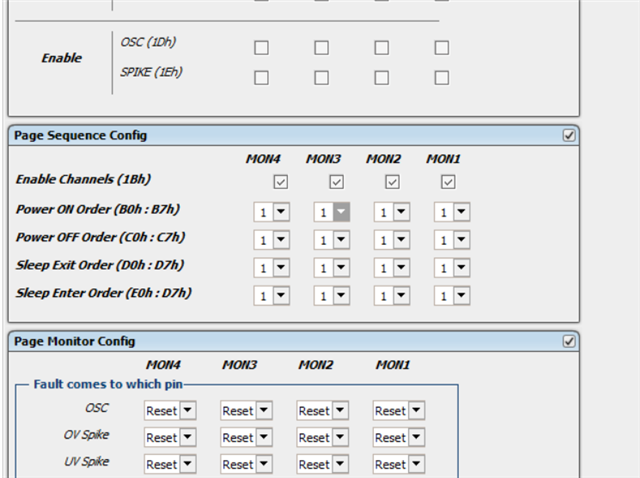This screenshot has height=478, width=640.
Task: Open Power OFF Order dropdown for MON4
Action: [272, 240]
